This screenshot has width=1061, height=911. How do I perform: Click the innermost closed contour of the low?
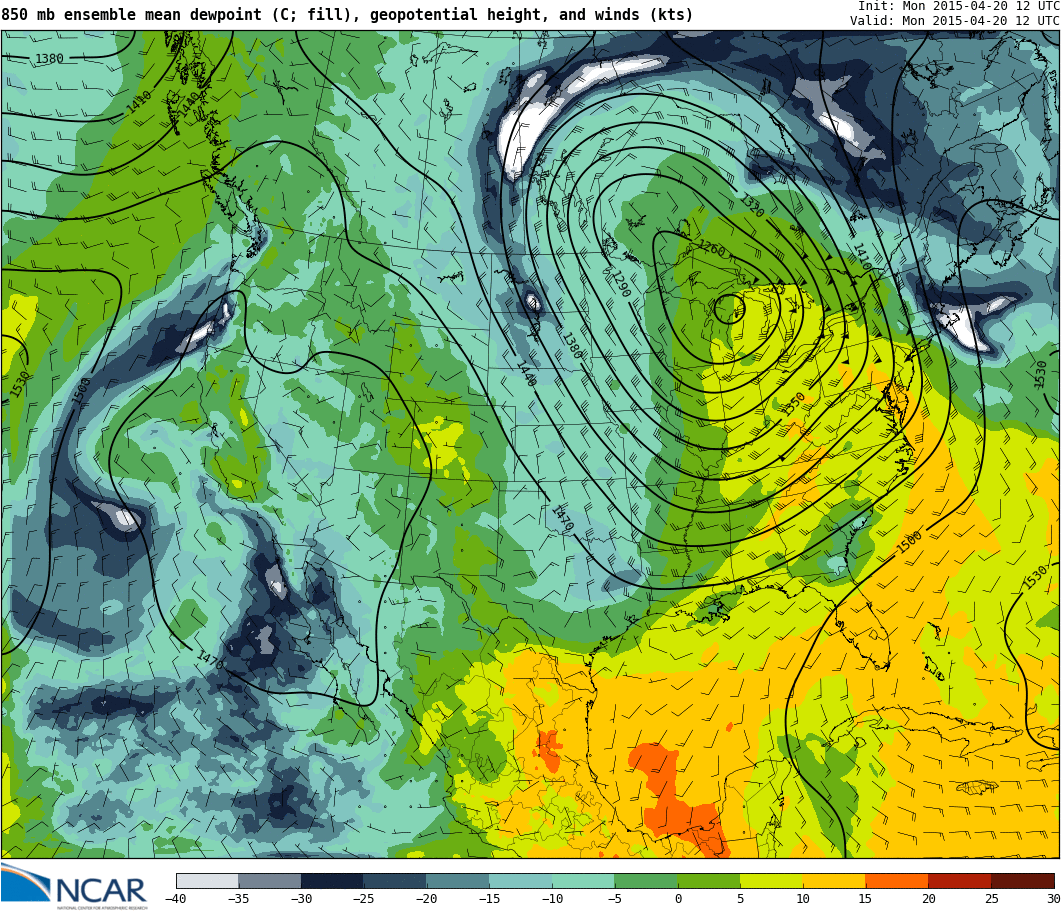click(729, 309)
